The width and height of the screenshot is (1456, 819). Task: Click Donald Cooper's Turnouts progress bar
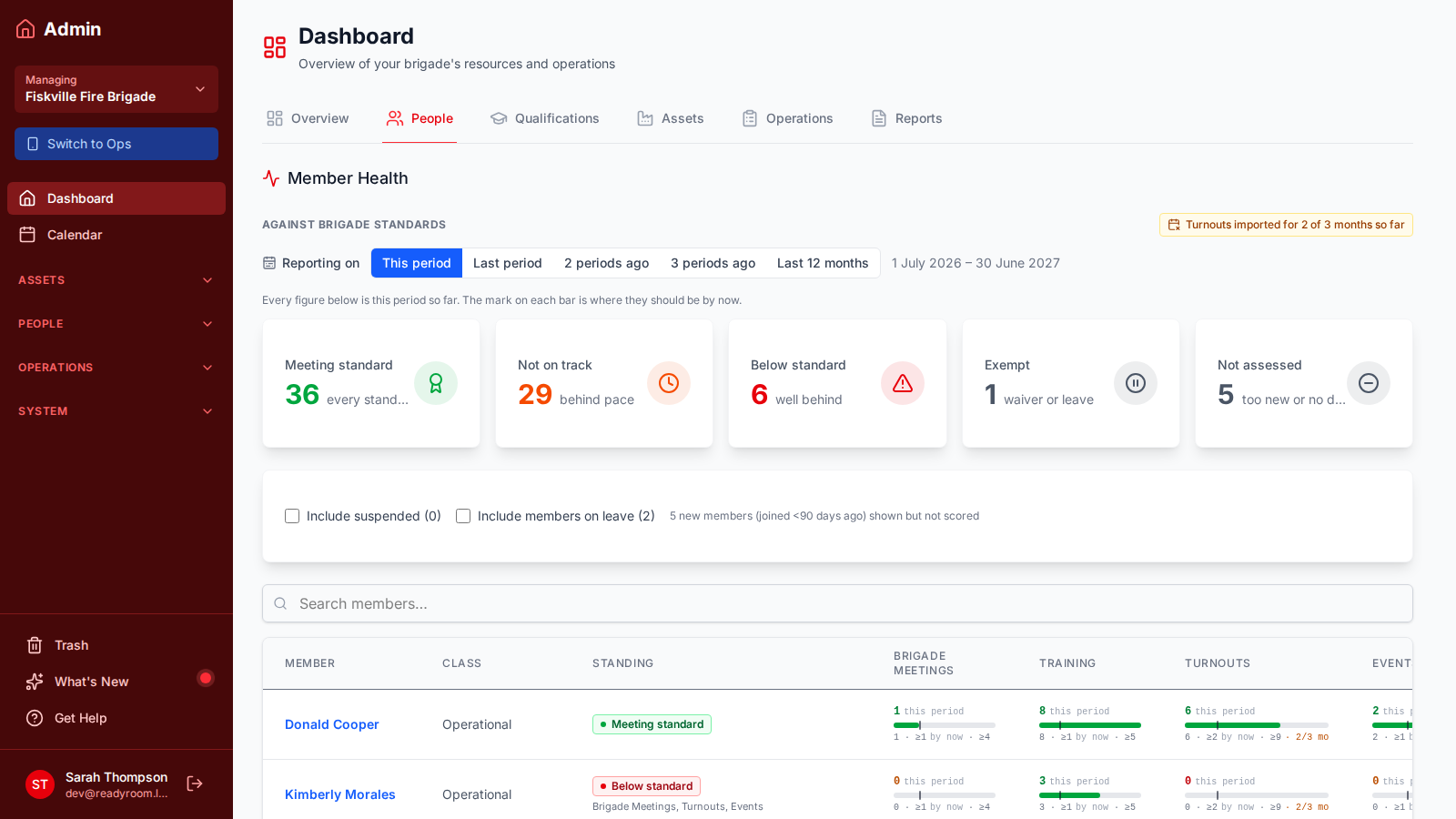coord(1257,725)
